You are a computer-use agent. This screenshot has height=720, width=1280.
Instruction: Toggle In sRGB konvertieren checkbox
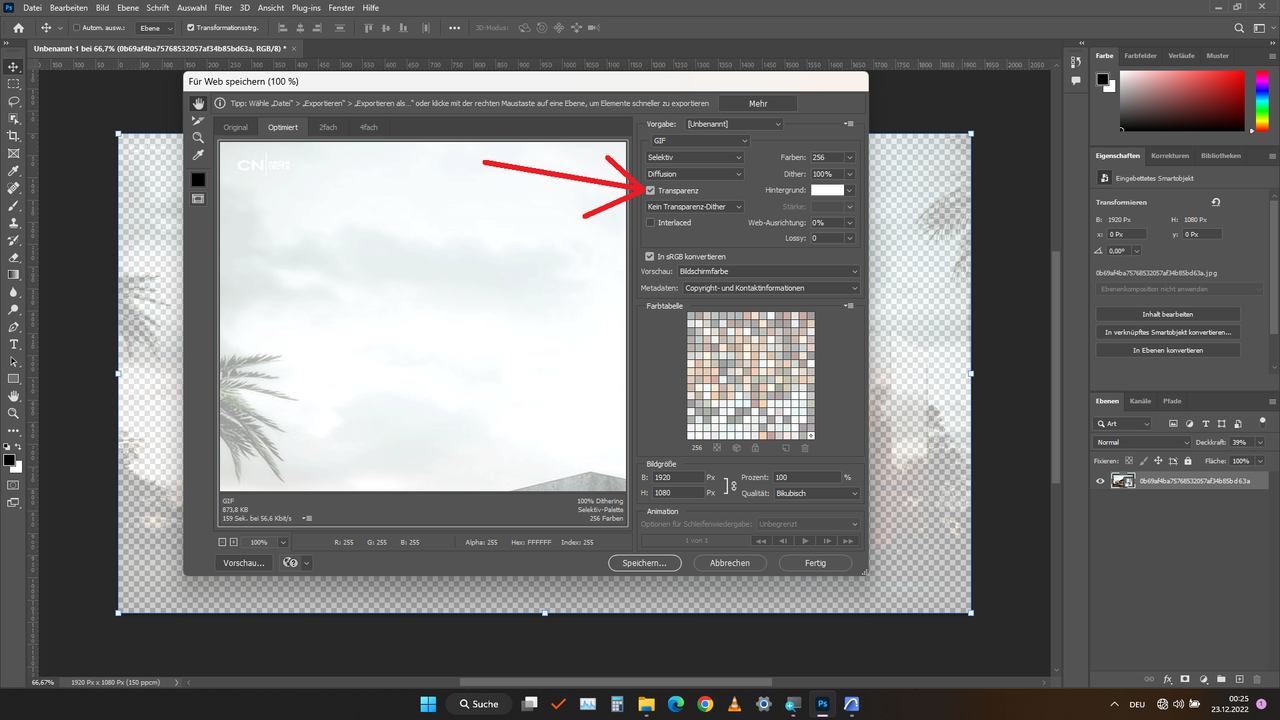point(650,257)
